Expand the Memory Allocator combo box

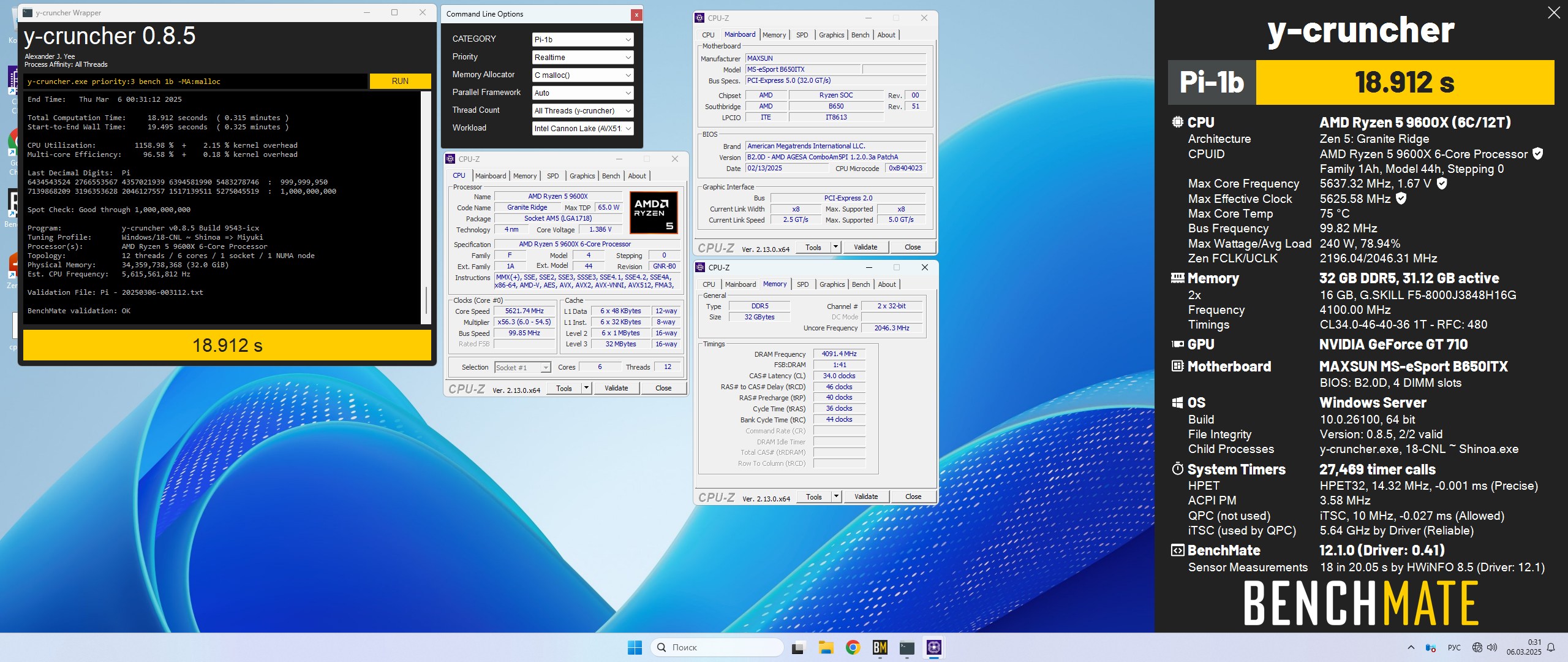pyautogui.click(x=582, y=75)
